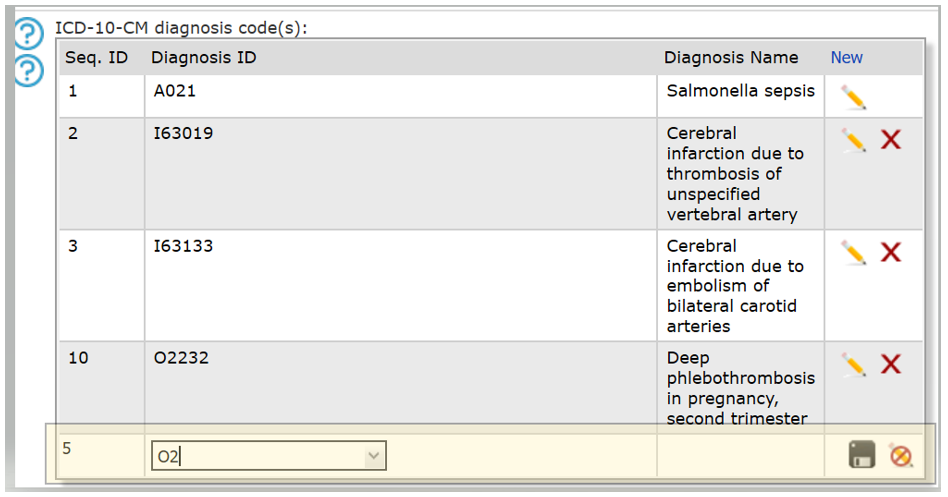948x497 pixels.
Task: Select the Diagnosis ID column header
Action: coord(204,57)
